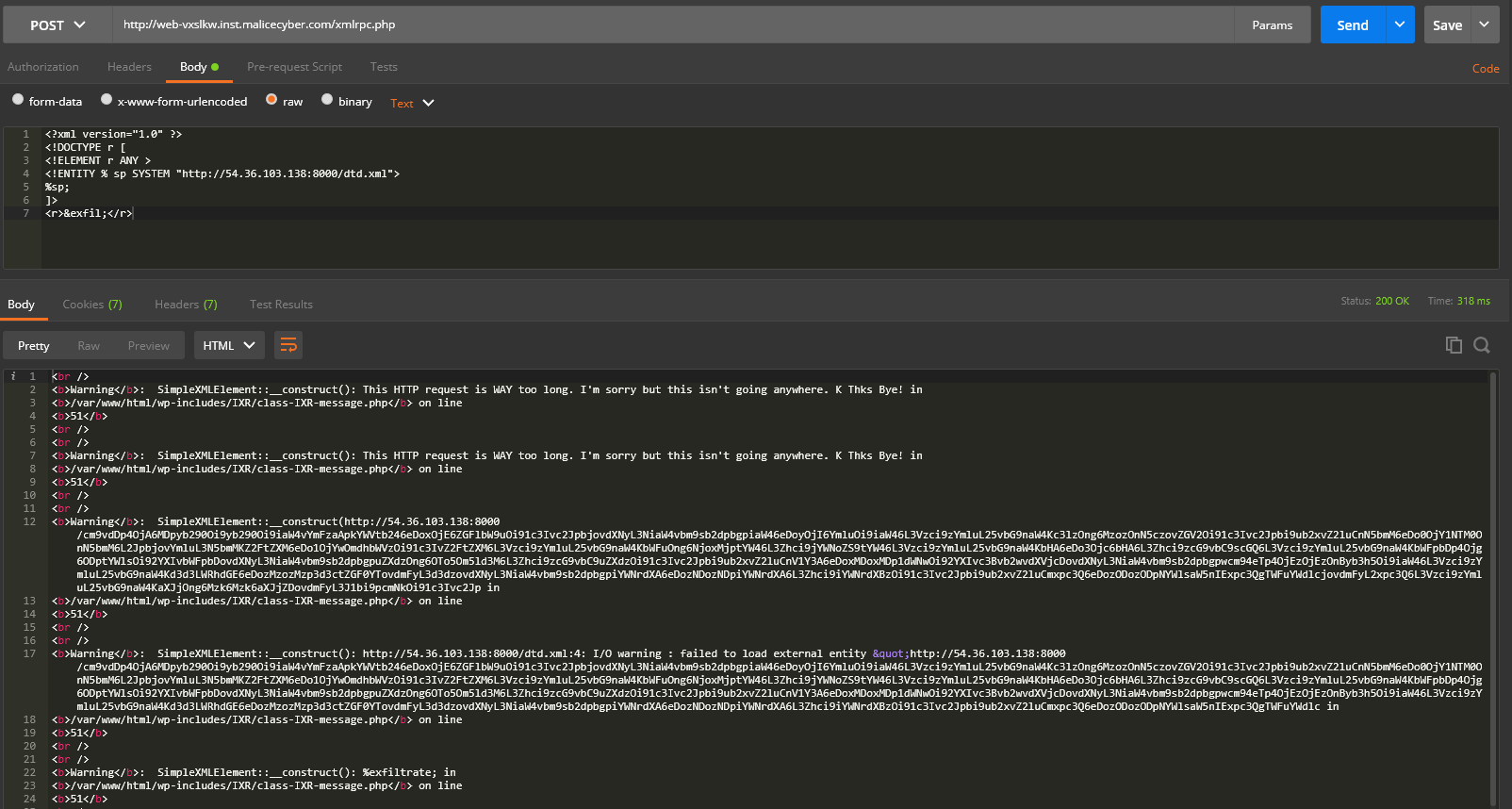This screenshot has height=809, width=1512.
Task: Open the Text content type dropdown
Action: point(412,103)
